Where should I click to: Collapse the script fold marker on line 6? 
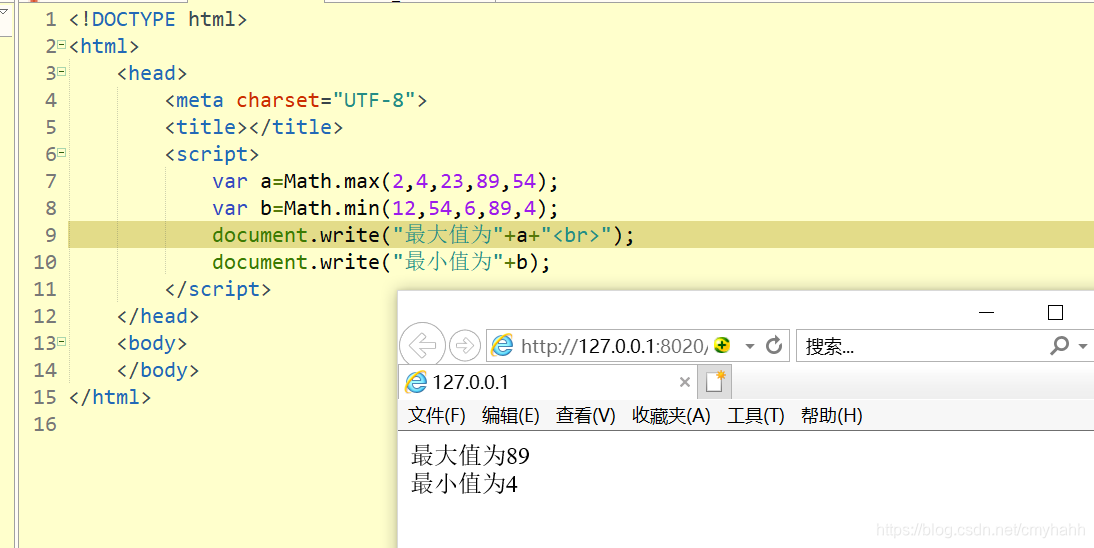click(x=61, y=153)
